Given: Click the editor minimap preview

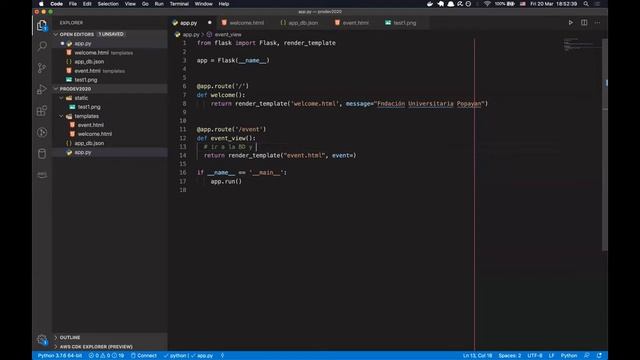Looking at the screenshot, I should tap(582, 44).
